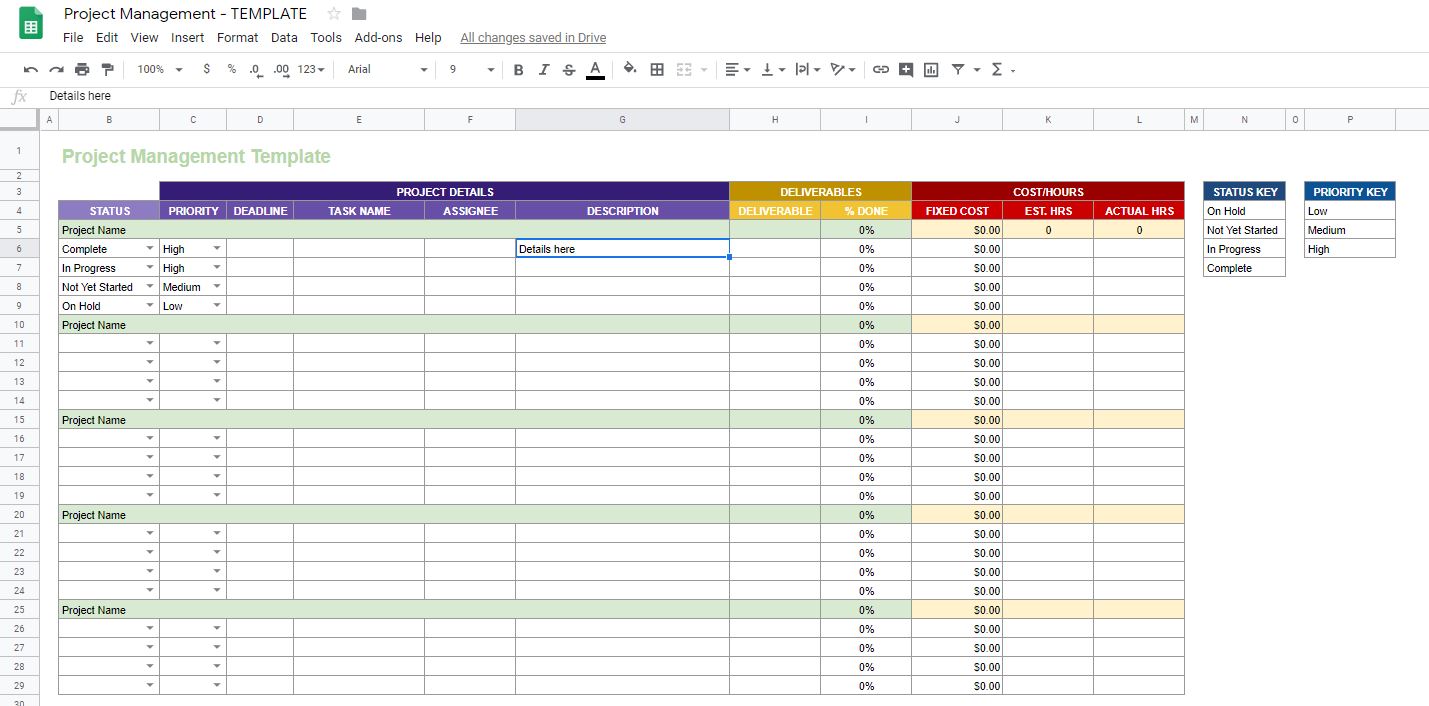Open vertical align options
The image size is (1429, 706).
pos(773,69)
